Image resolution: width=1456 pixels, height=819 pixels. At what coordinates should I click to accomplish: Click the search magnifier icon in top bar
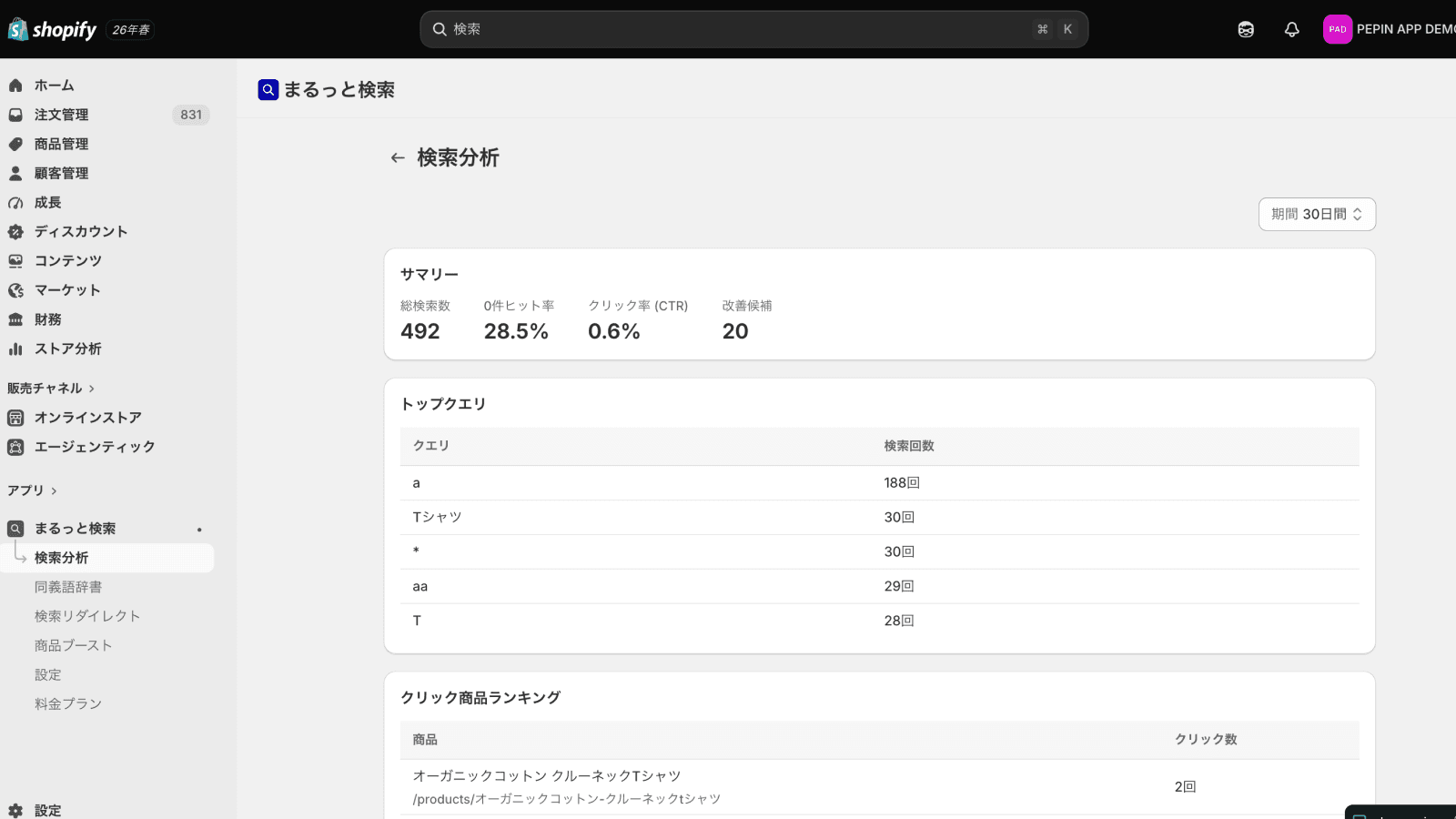point(440,29)
